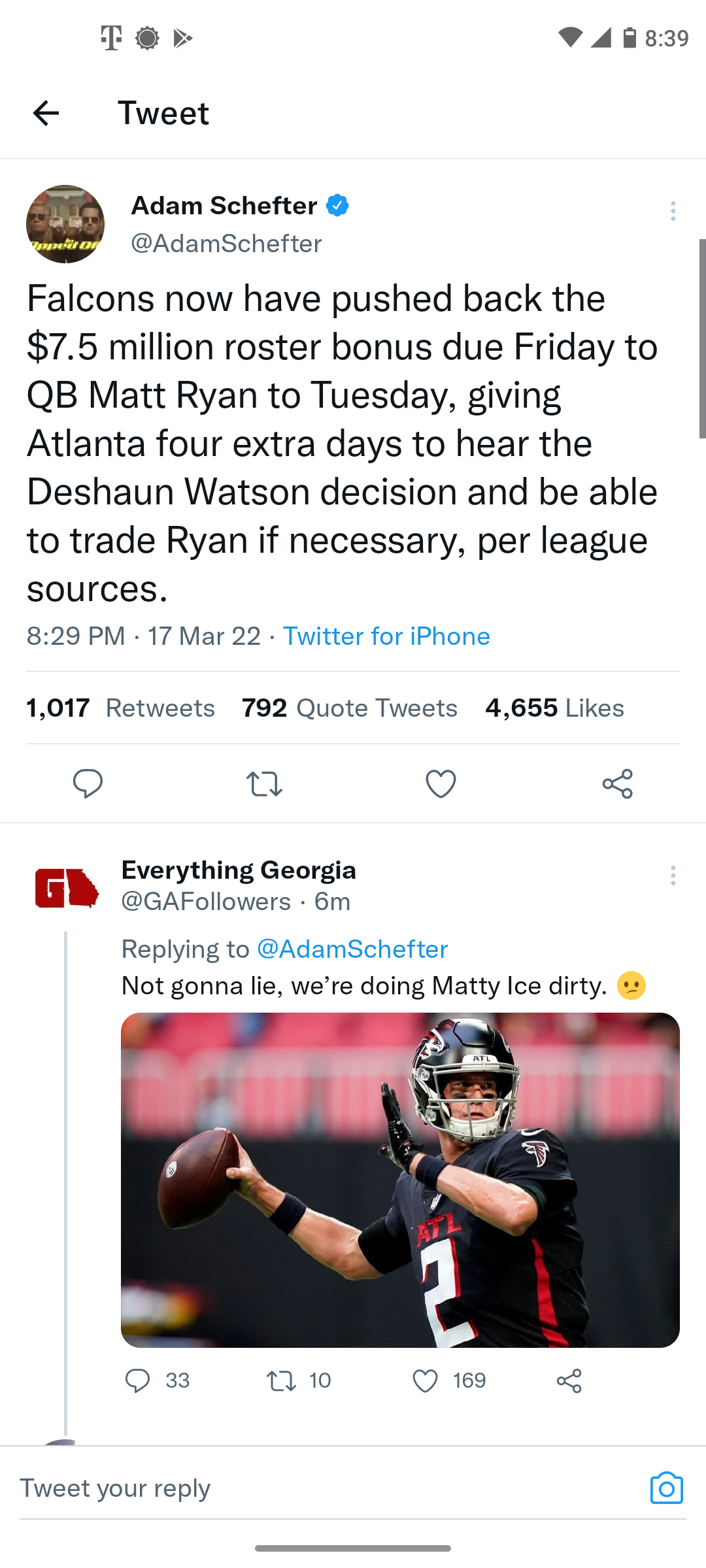
Task: Open the camera icon in the reply bar
Action: tap(666, 1488)
